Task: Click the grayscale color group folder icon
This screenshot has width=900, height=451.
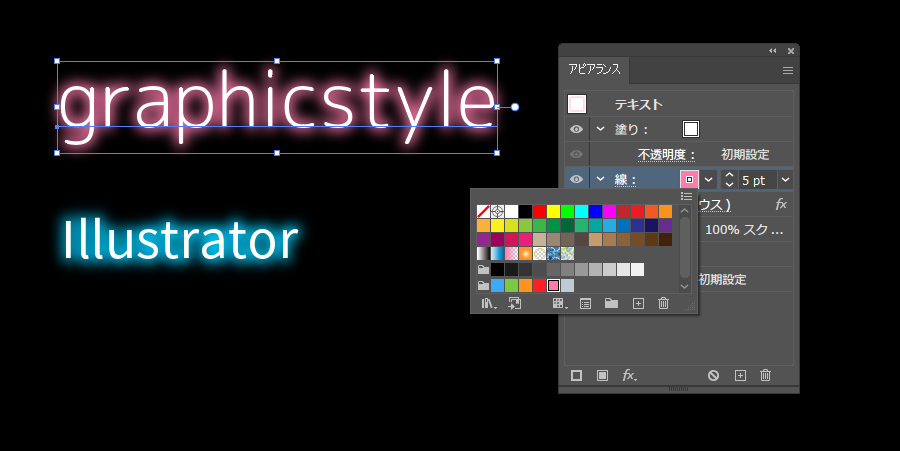Action: click(483, 270)
